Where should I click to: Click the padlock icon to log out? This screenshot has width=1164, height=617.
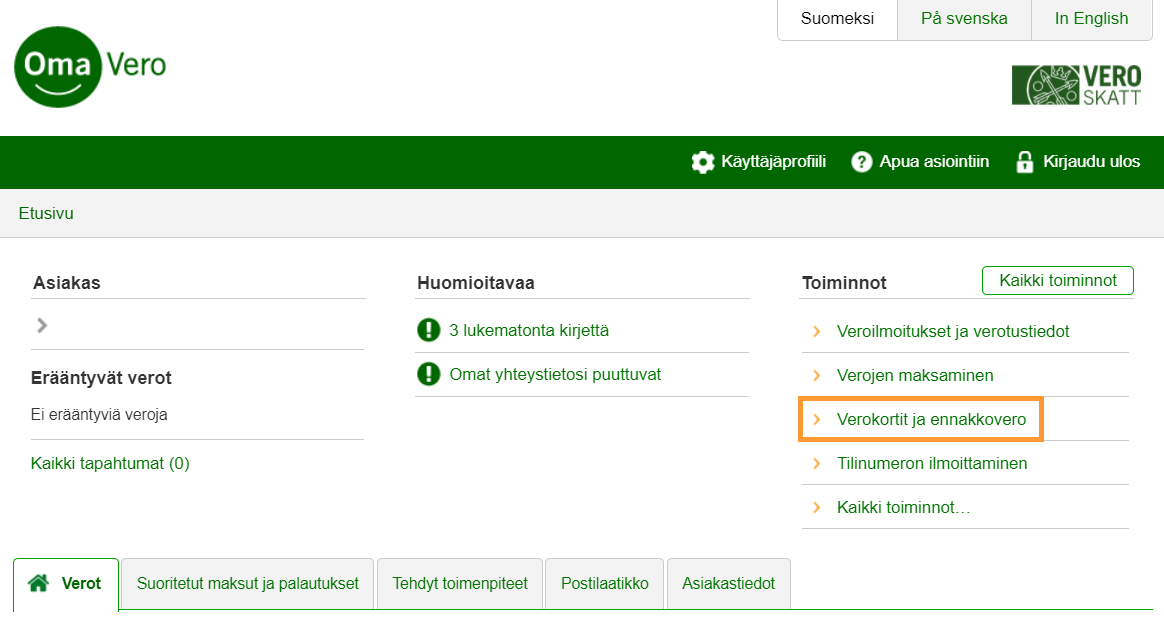pyautogui.click(x=1024, y=162)
